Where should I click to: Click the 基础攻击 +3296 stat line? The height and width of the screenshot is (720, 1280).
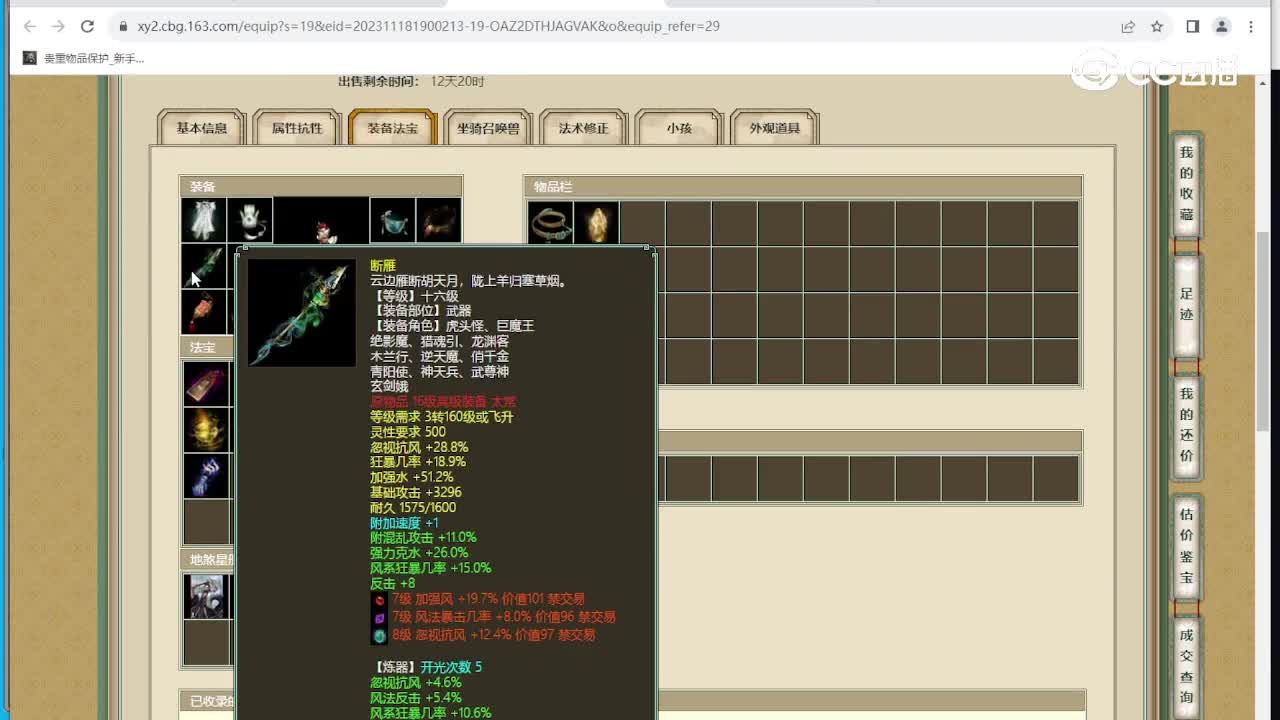416,492
